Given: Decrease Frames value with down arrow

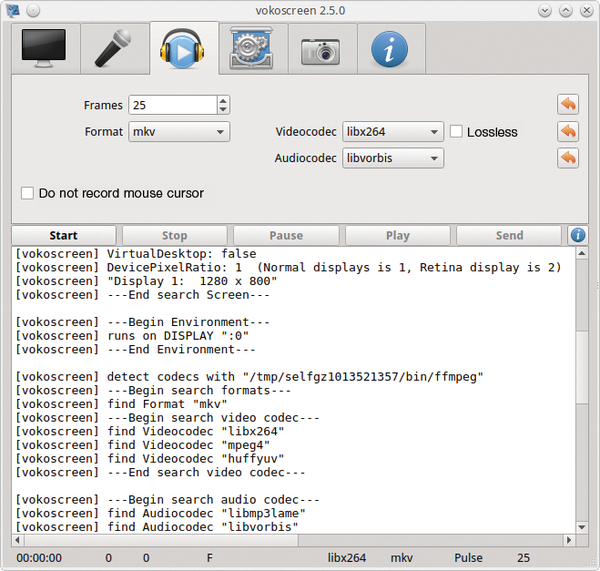Looking at the screenshot, I should tap(223, 109).
